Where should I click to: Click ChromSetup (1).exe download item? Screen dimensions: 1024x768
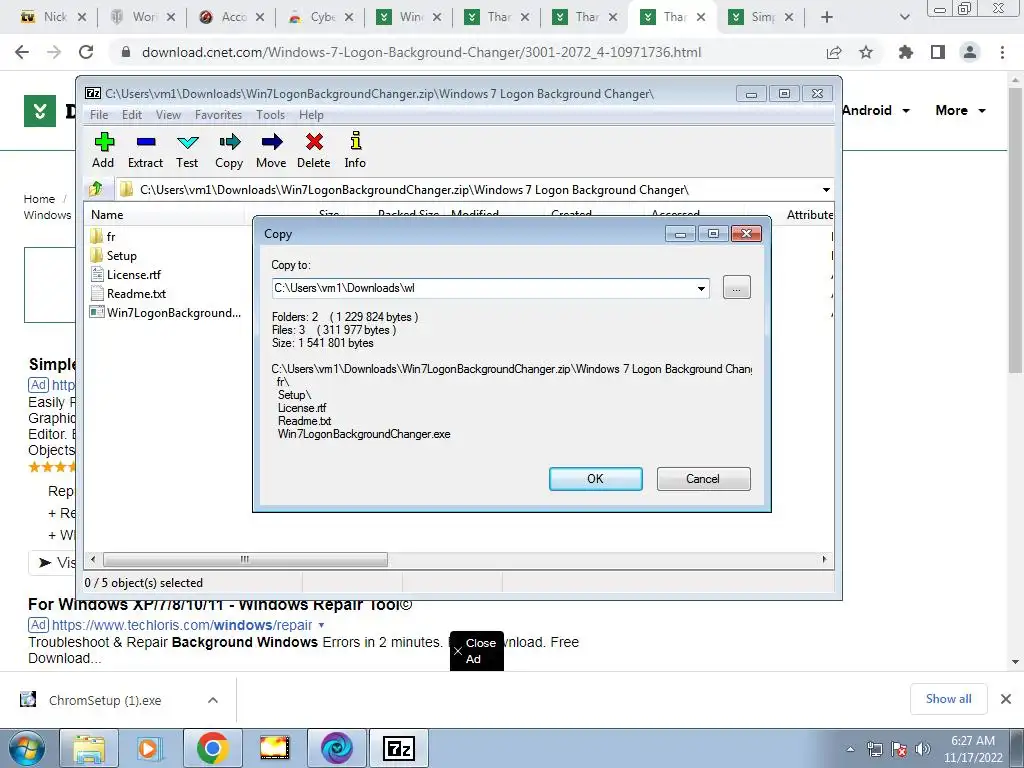point(104,700)
